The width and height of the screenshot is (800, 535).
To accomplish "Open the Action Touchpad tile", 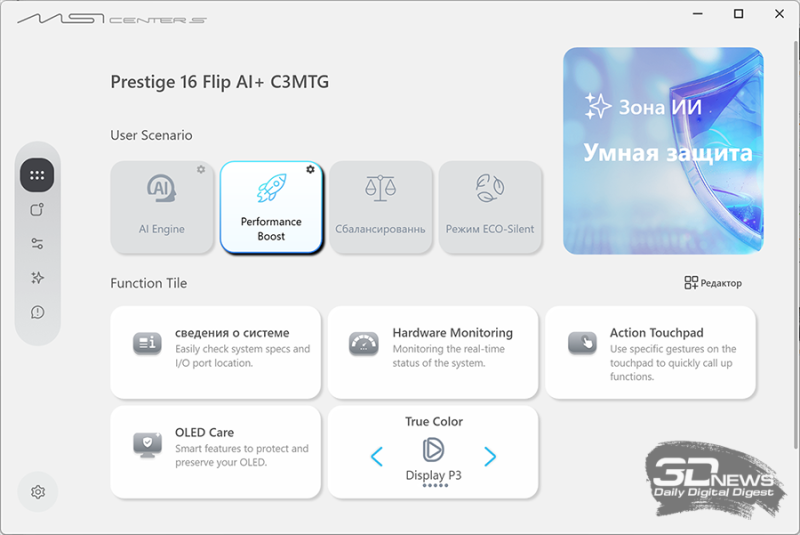I will 651,352.
